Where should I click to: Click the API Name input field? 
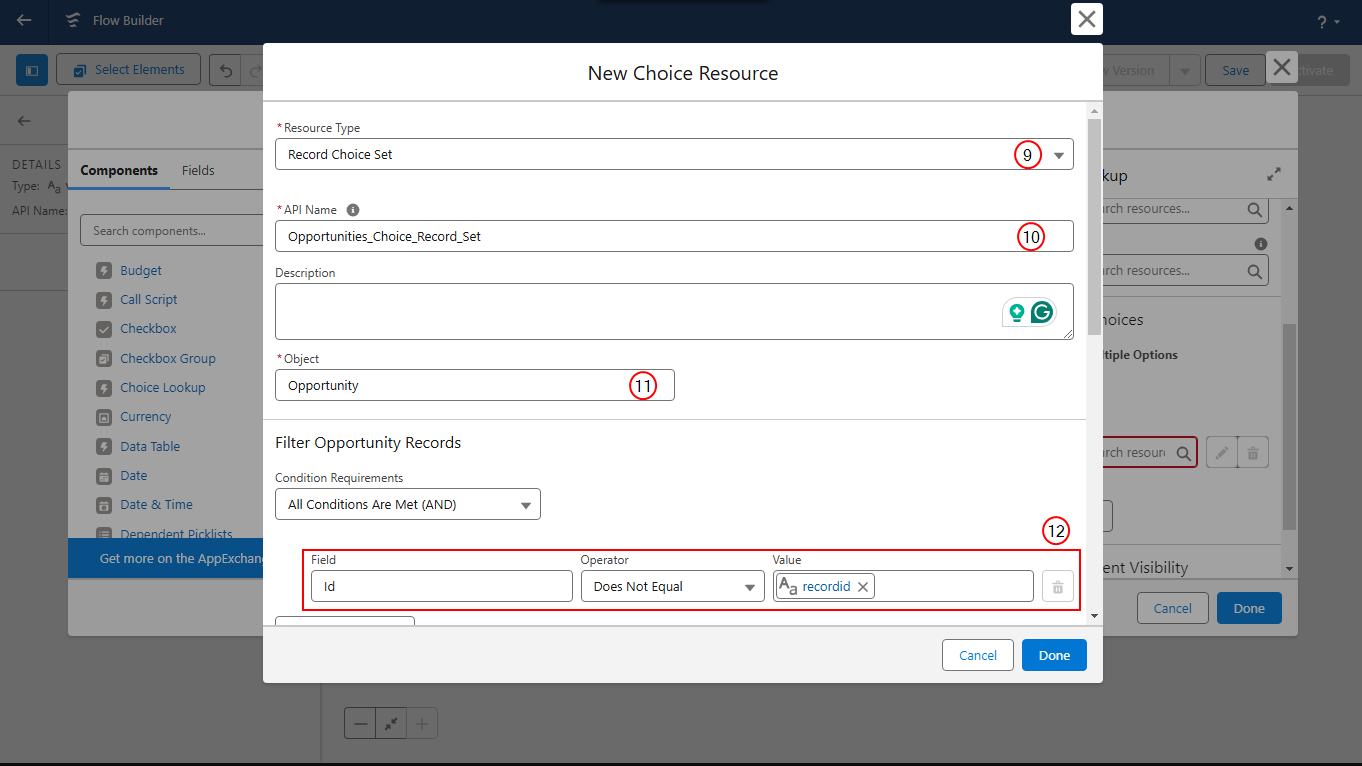pos(674,236)
